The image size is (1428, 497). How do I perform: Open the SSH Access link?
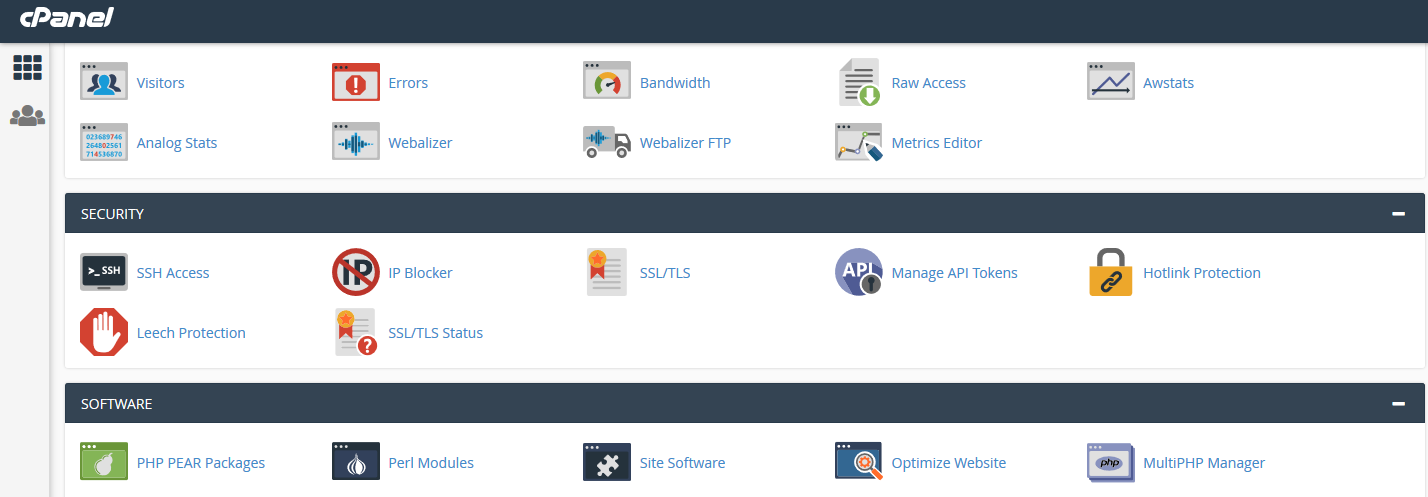173,273
